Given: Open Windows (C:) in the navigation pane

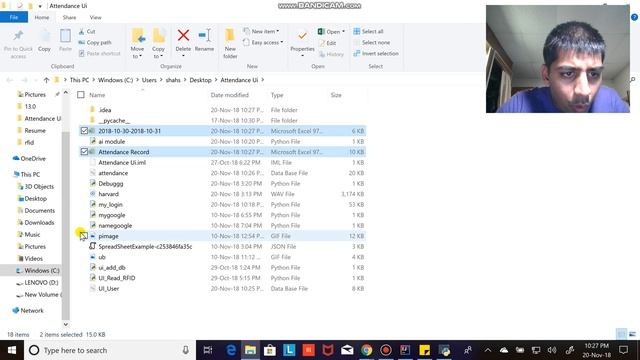Looking at the screenshot, I should pyautogui.click(x=38, y=271).
